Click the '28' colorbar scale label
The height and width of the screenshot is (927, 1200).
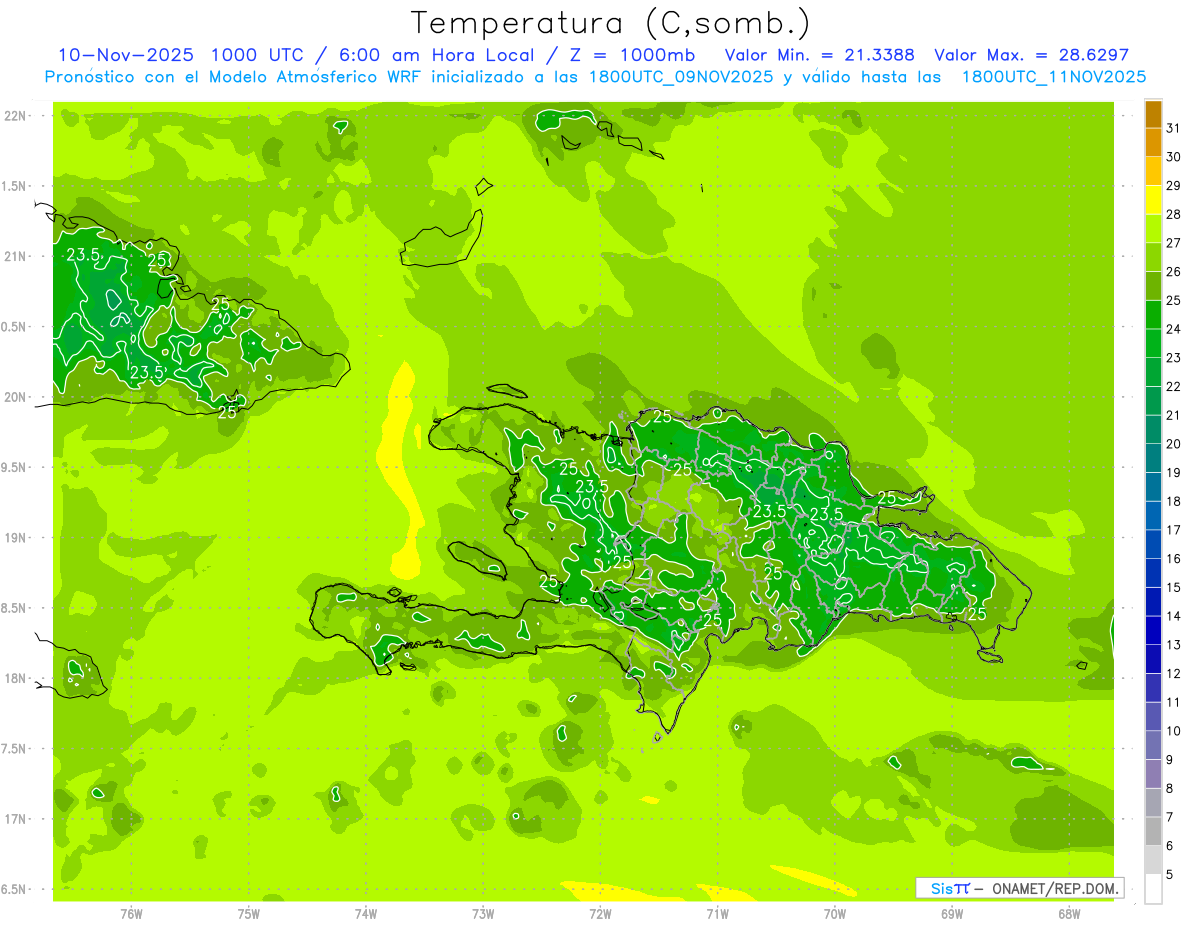coord(1174,214)
